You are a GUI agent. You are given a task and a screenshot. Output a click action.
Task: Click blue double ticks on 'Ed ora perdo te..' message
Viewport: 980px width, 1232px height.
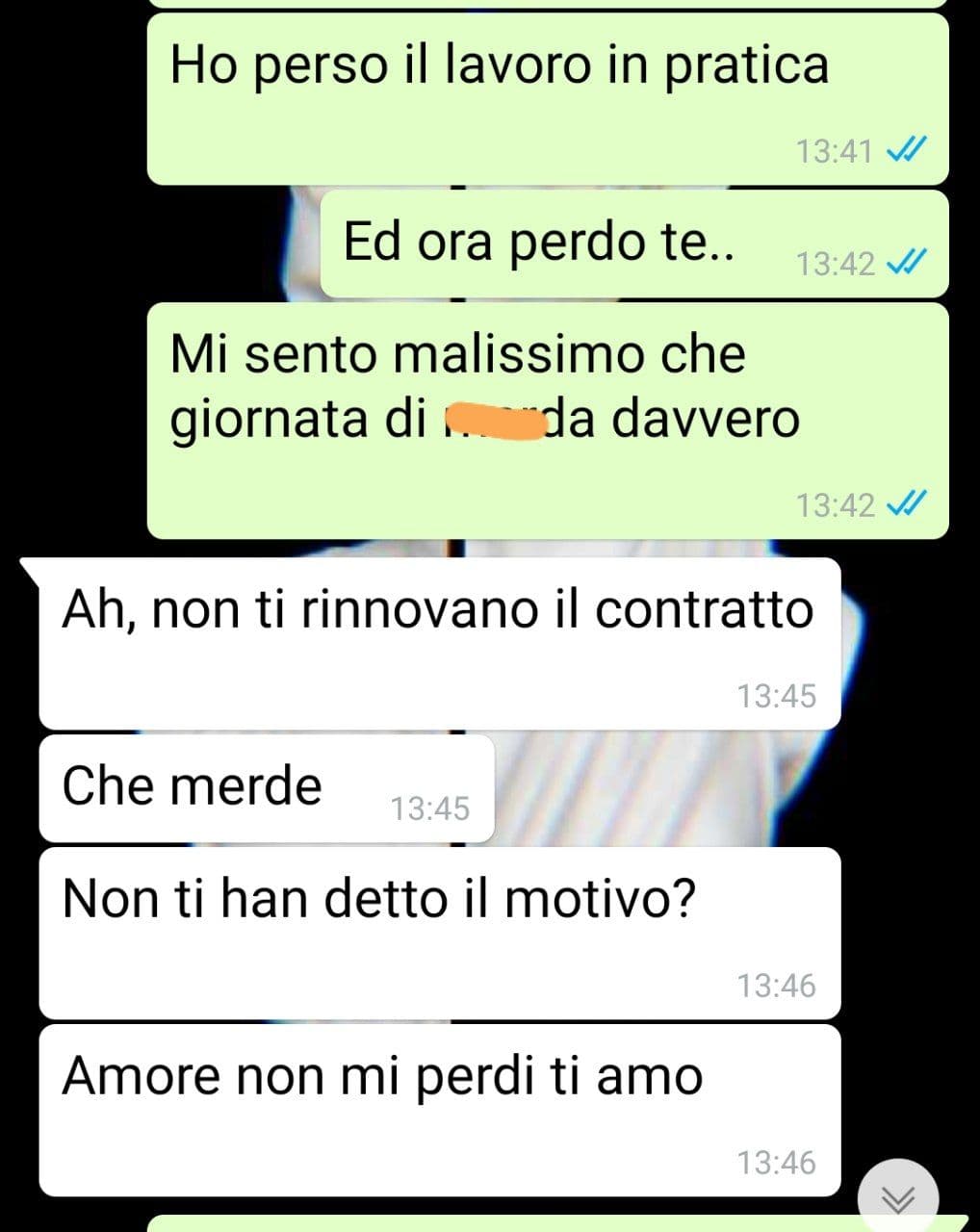pyautogui.click(x=905, y=262)
